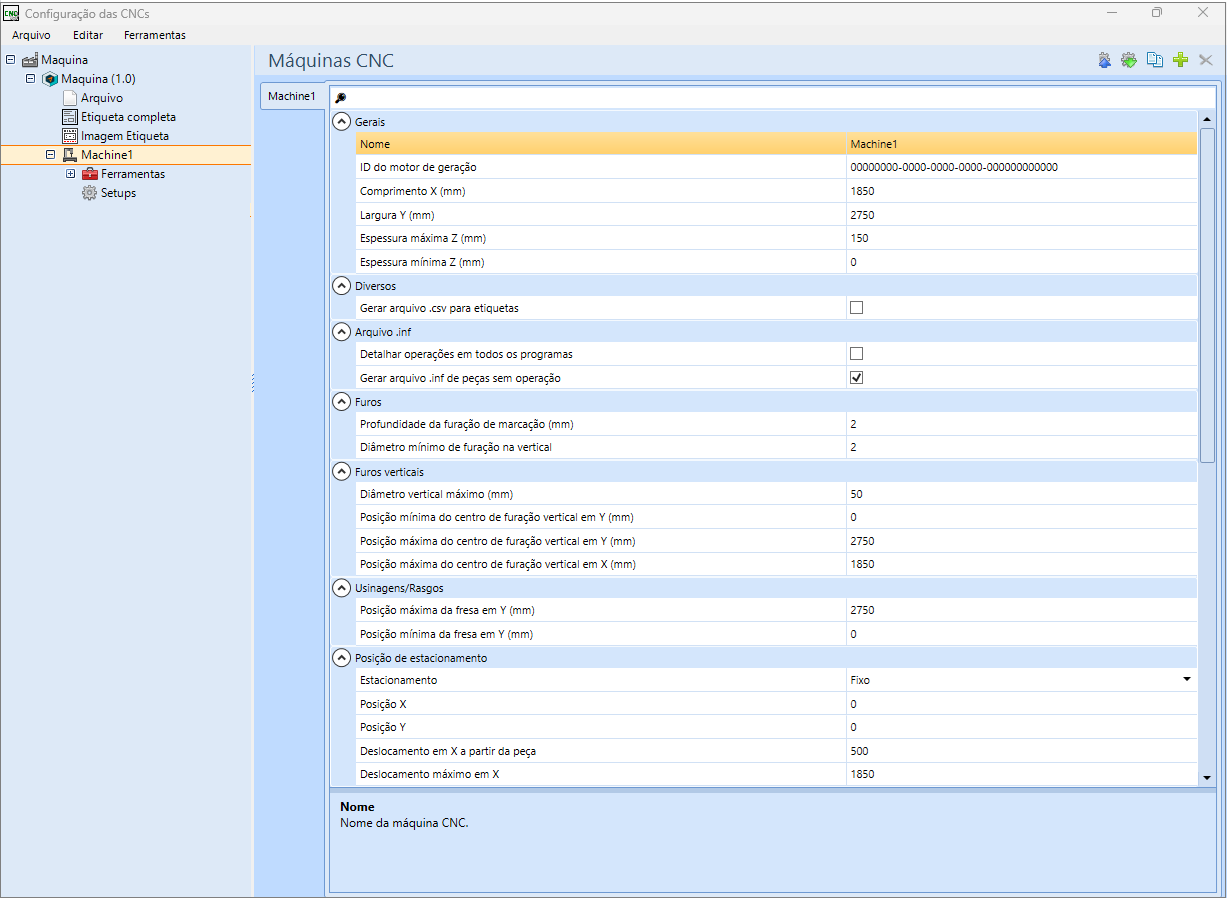Click value 2750 of Posição máxima do centro em Y
Screen dimensions: 1232x905
pyautogui.click(x=1021, y=541)
